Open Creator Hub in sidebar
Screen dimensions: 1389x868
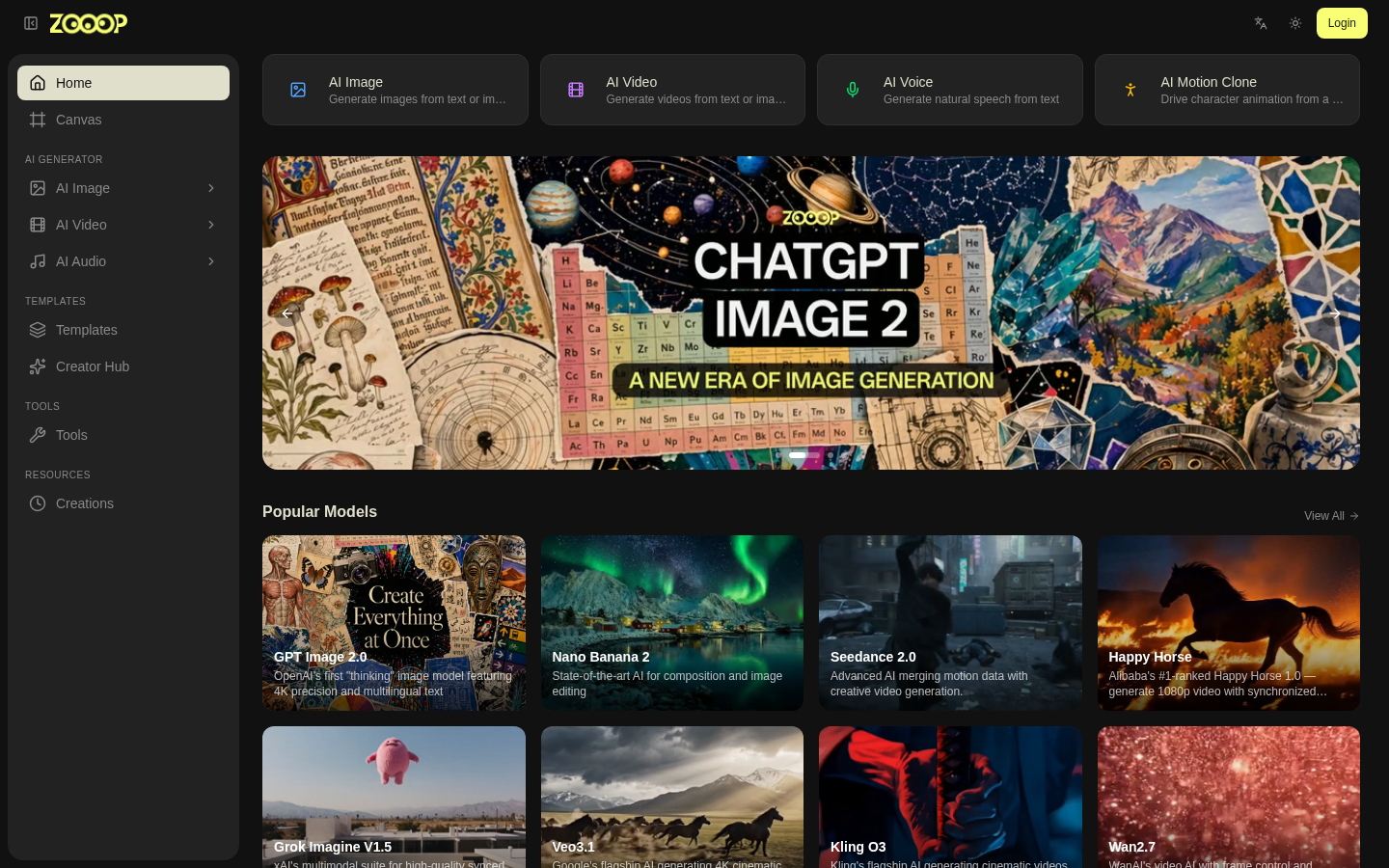click(x=123, y=366)
